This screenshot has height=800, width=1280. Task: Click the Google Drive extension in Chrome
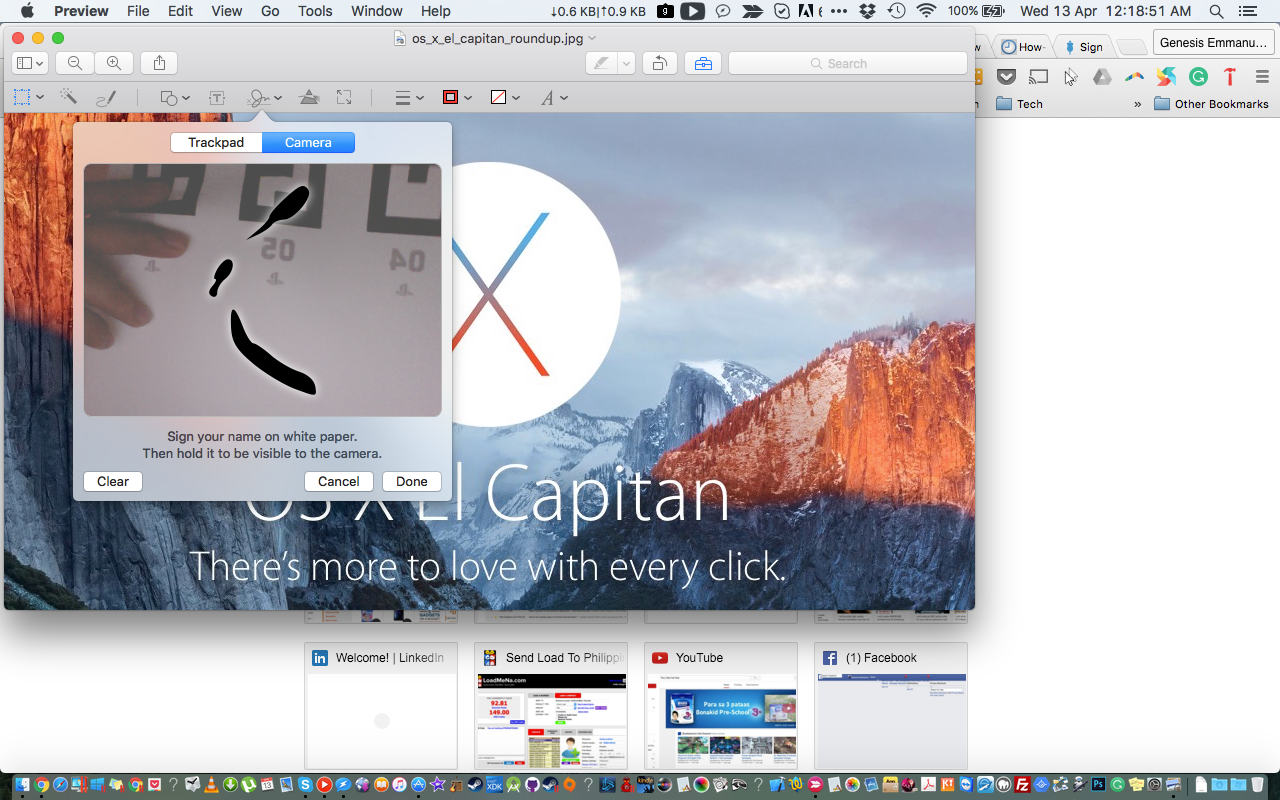(x=1102, y=77)
